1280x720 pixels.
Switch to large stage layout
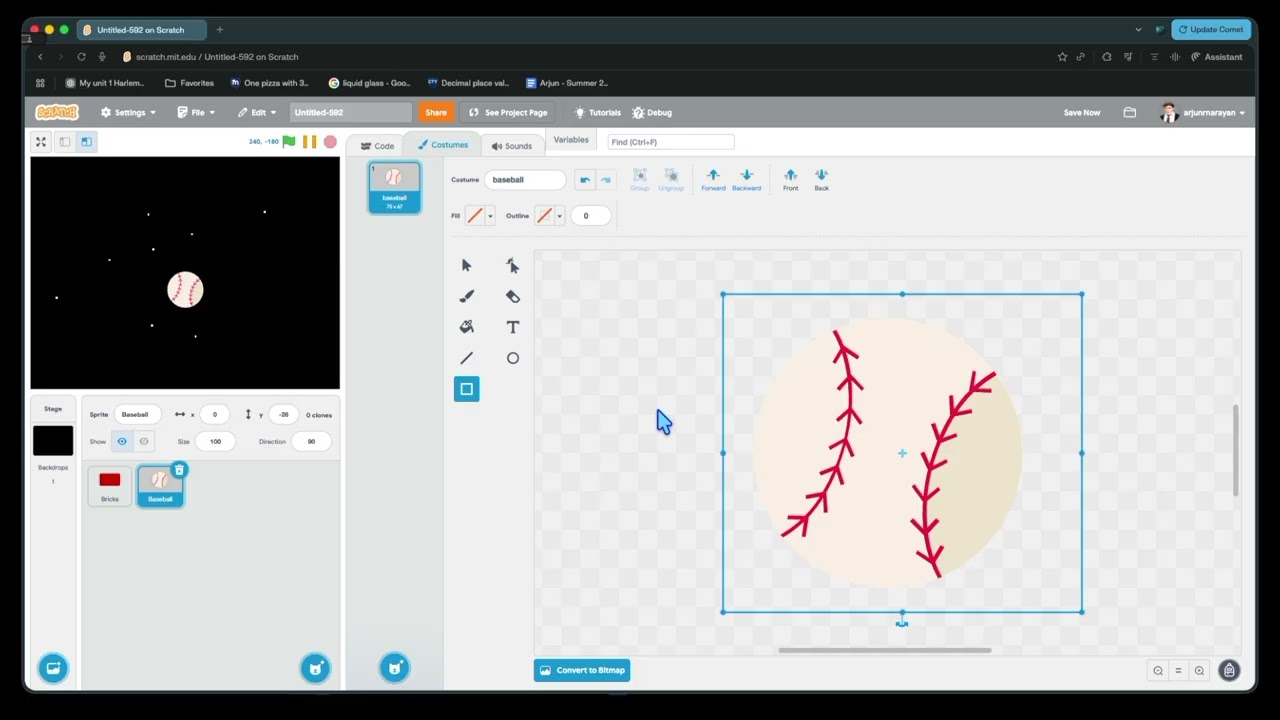(x=87, y=142)
